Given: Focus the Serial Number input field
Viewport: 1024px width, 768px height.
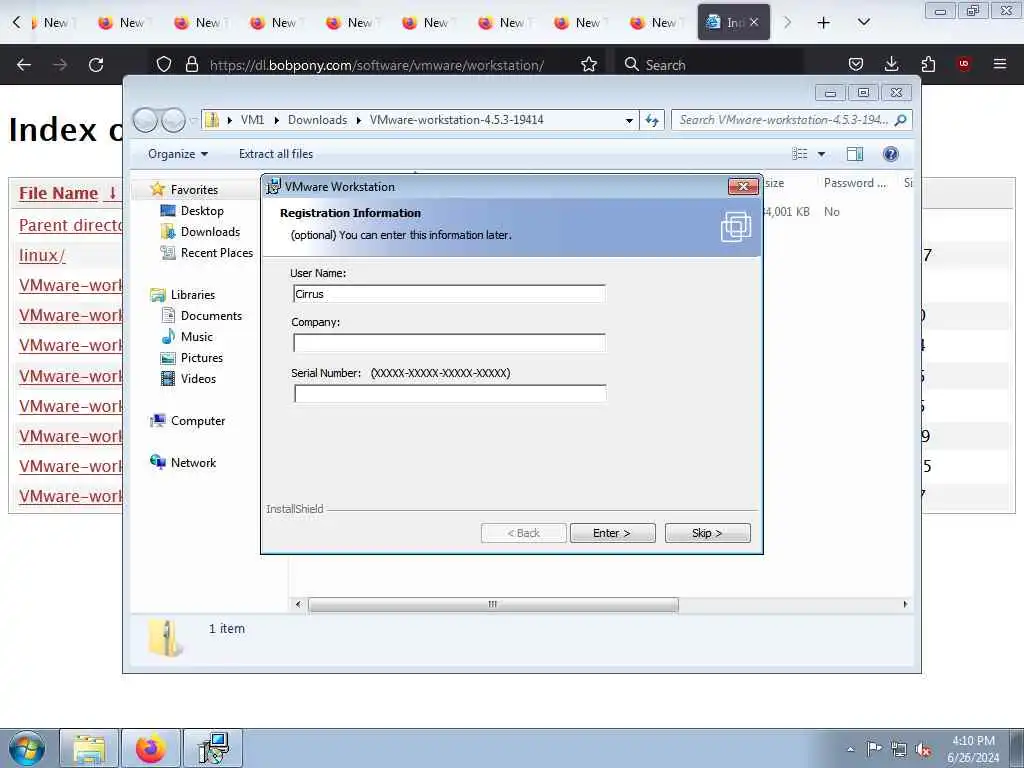Looking at the screenshot, I should click(450, 393).
